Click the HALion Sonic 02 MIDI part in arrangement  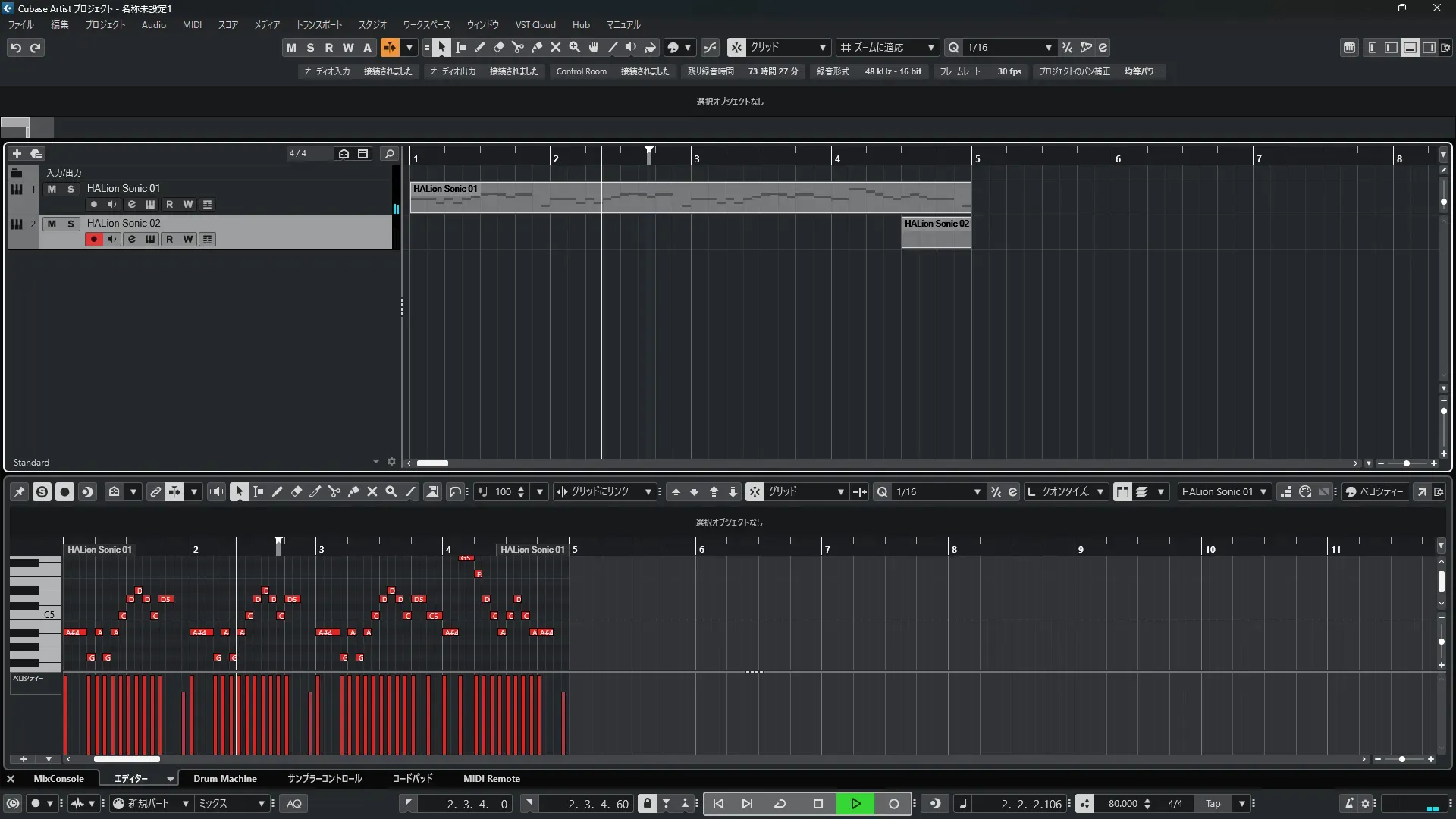pyautogui.click(x=936, y=235)
